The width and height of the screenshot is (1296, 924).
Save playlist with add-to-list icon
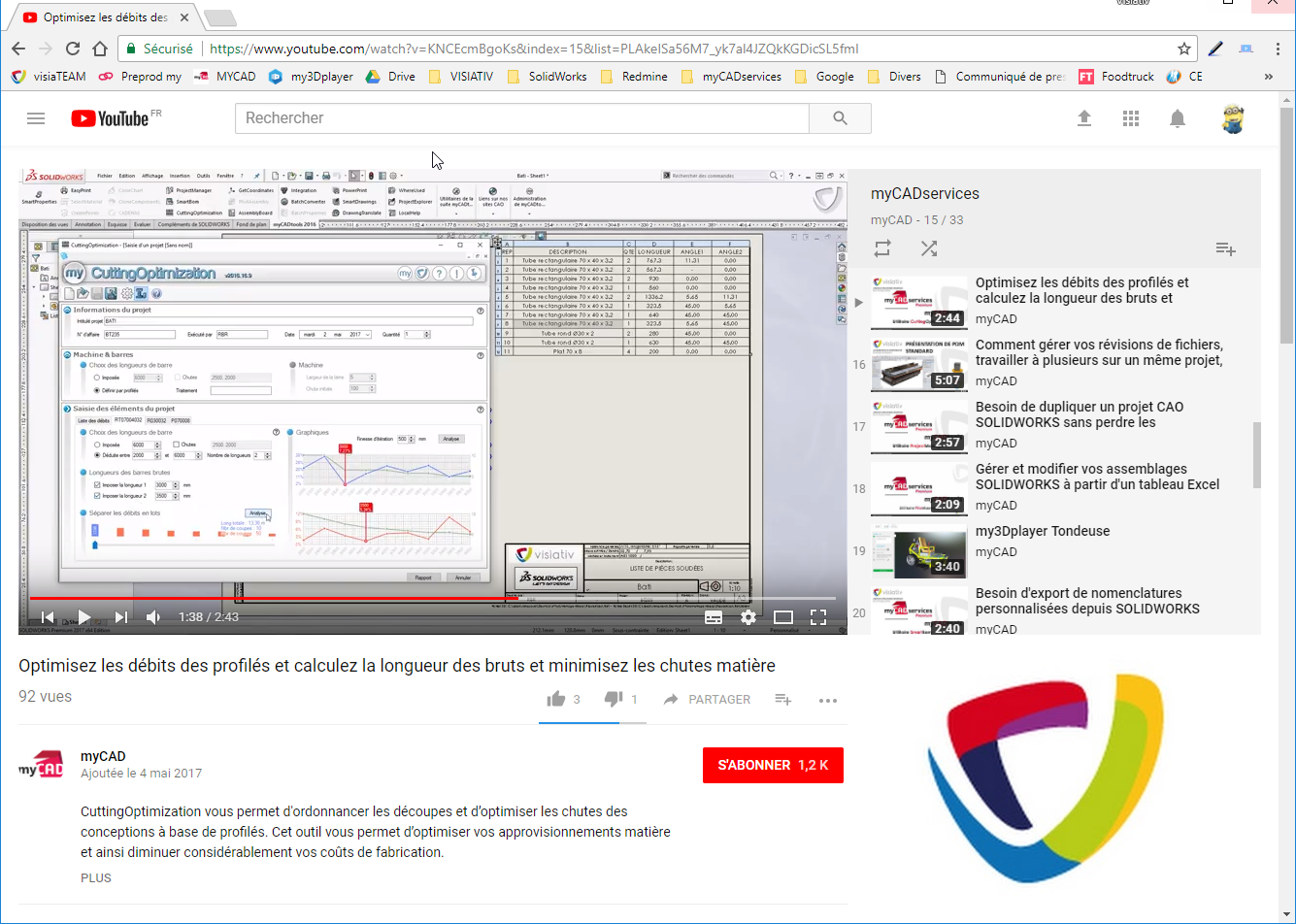click(1226, 249)
